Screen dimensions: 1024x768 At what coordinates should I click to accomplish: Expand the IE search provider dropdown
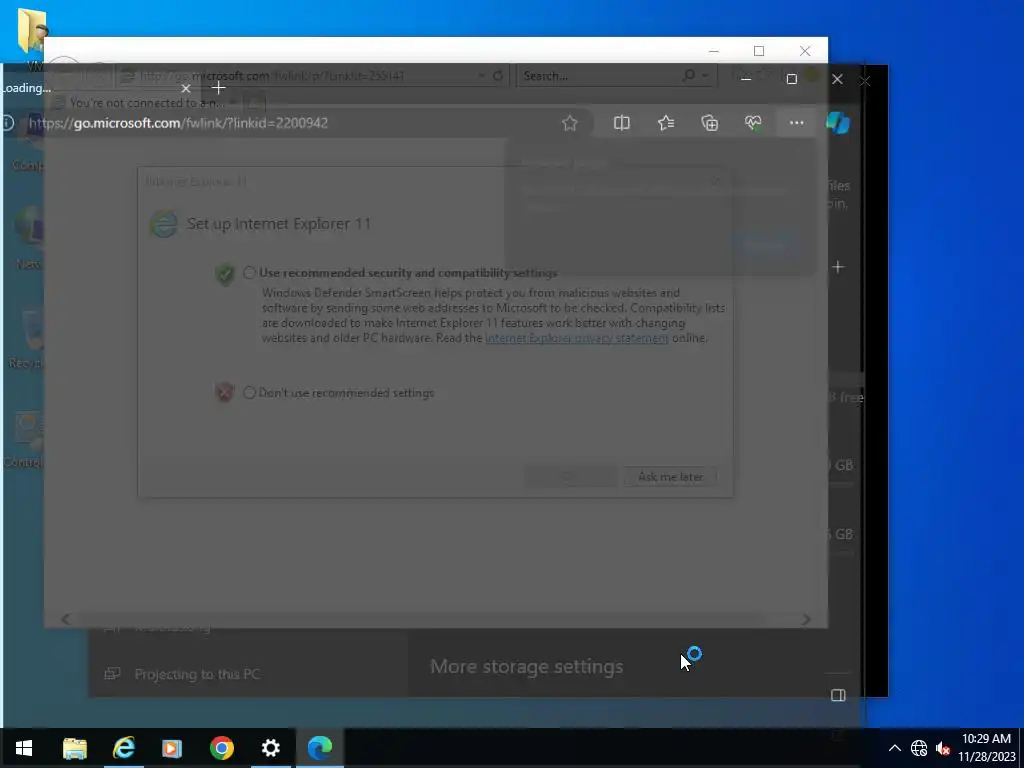point(705,76)
